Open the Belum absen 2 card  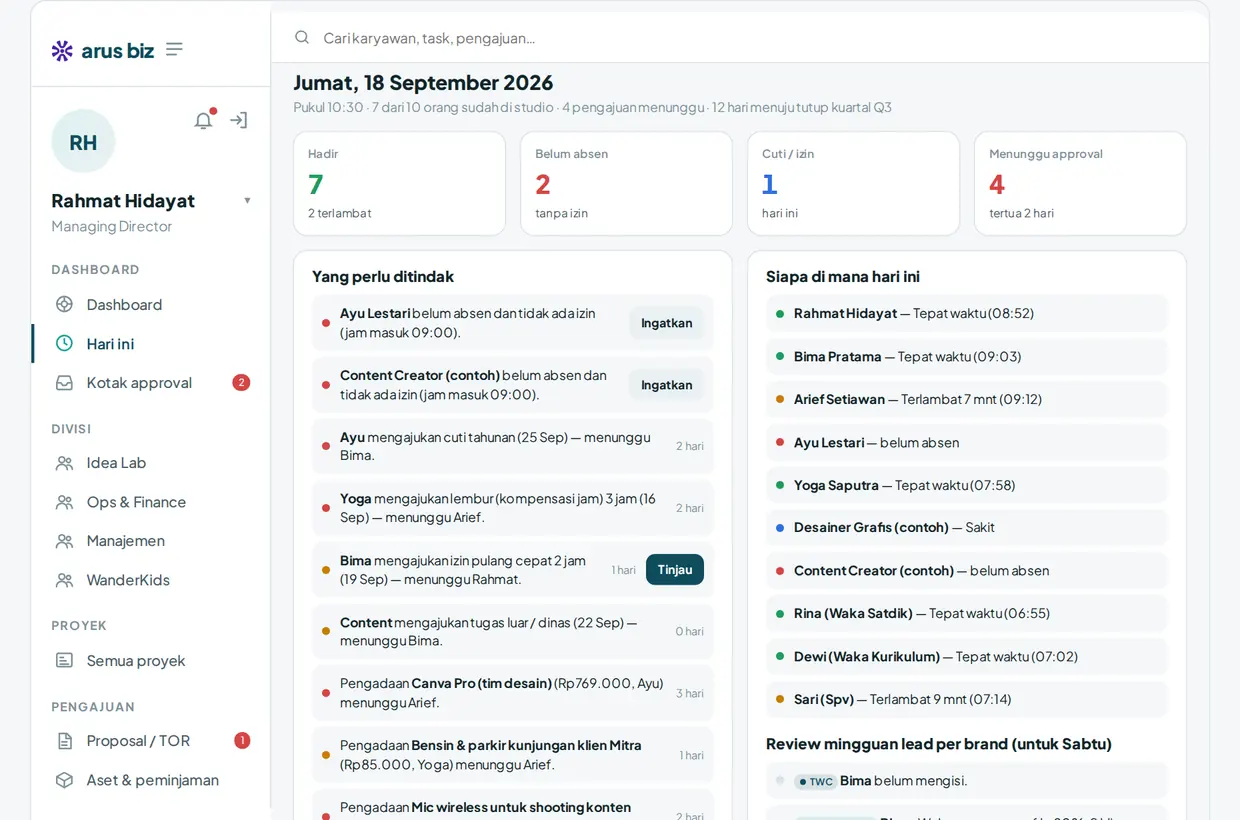coord(626,184)
